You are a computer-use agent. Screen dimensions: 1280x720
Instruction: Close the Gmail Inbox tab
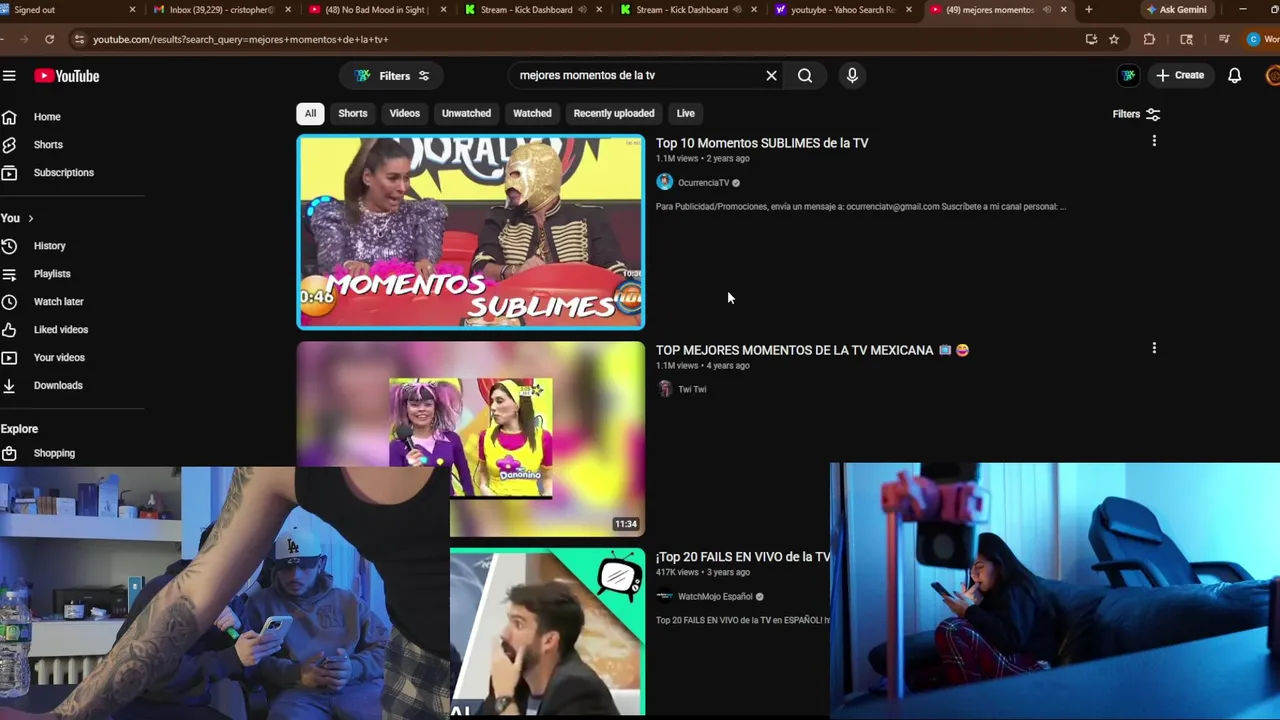pos(289,10)
